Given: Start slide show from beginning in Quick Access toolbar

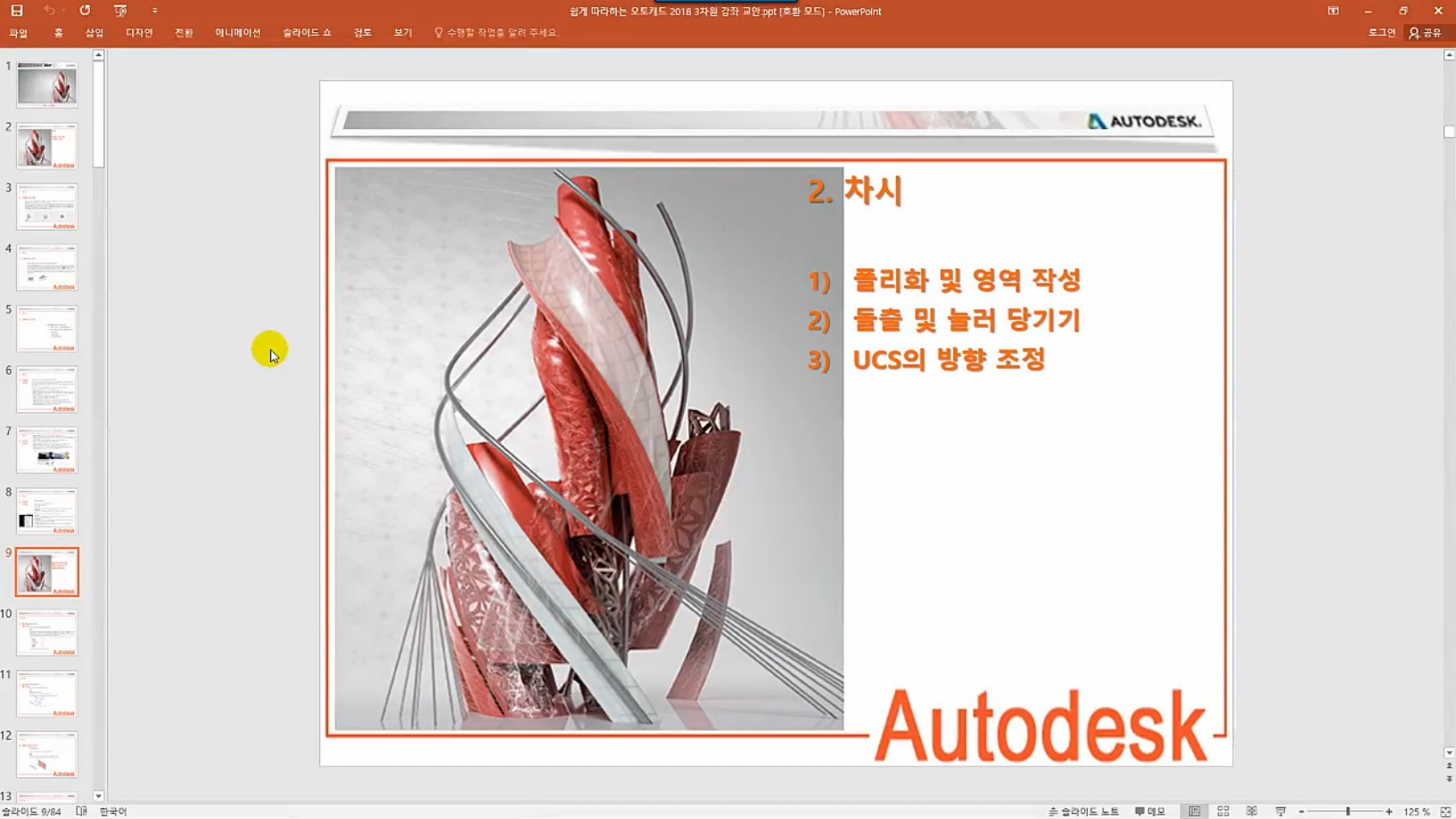Looking at the screenshot, I should click(119, 11).
